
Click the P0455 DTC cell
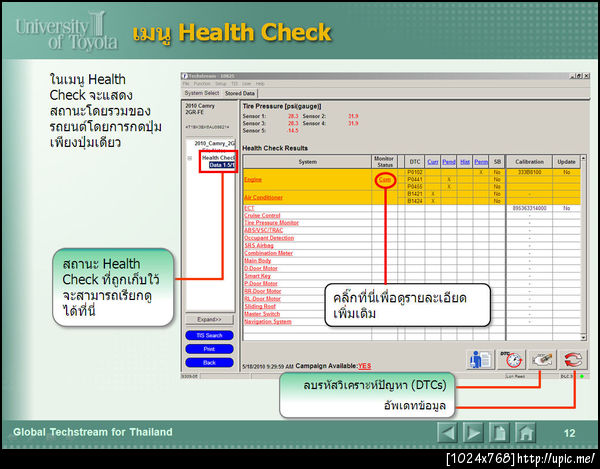click(x=415, y=187)
